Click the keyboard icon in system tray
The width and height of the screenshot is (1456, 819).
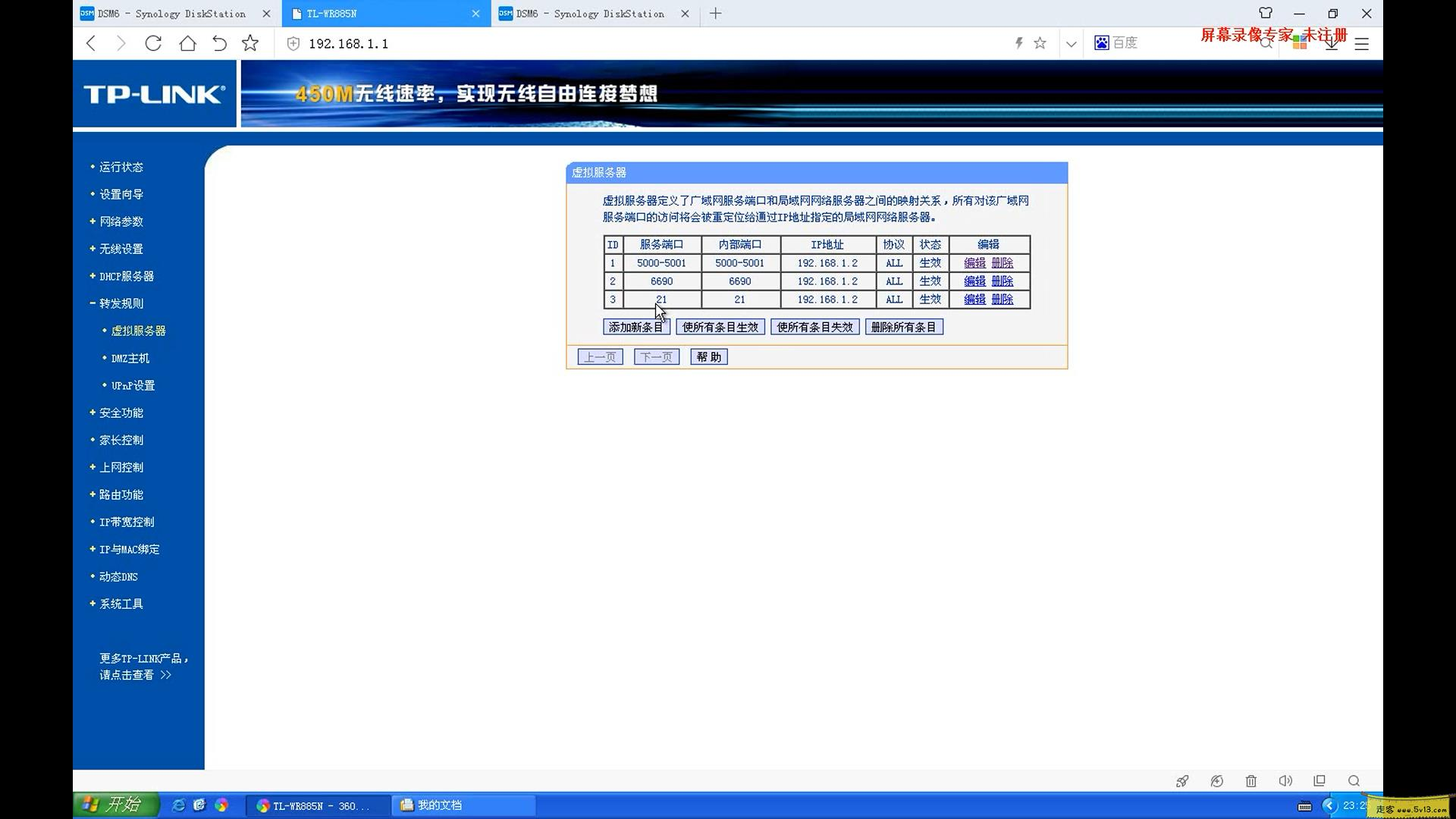coord(1305,806)
